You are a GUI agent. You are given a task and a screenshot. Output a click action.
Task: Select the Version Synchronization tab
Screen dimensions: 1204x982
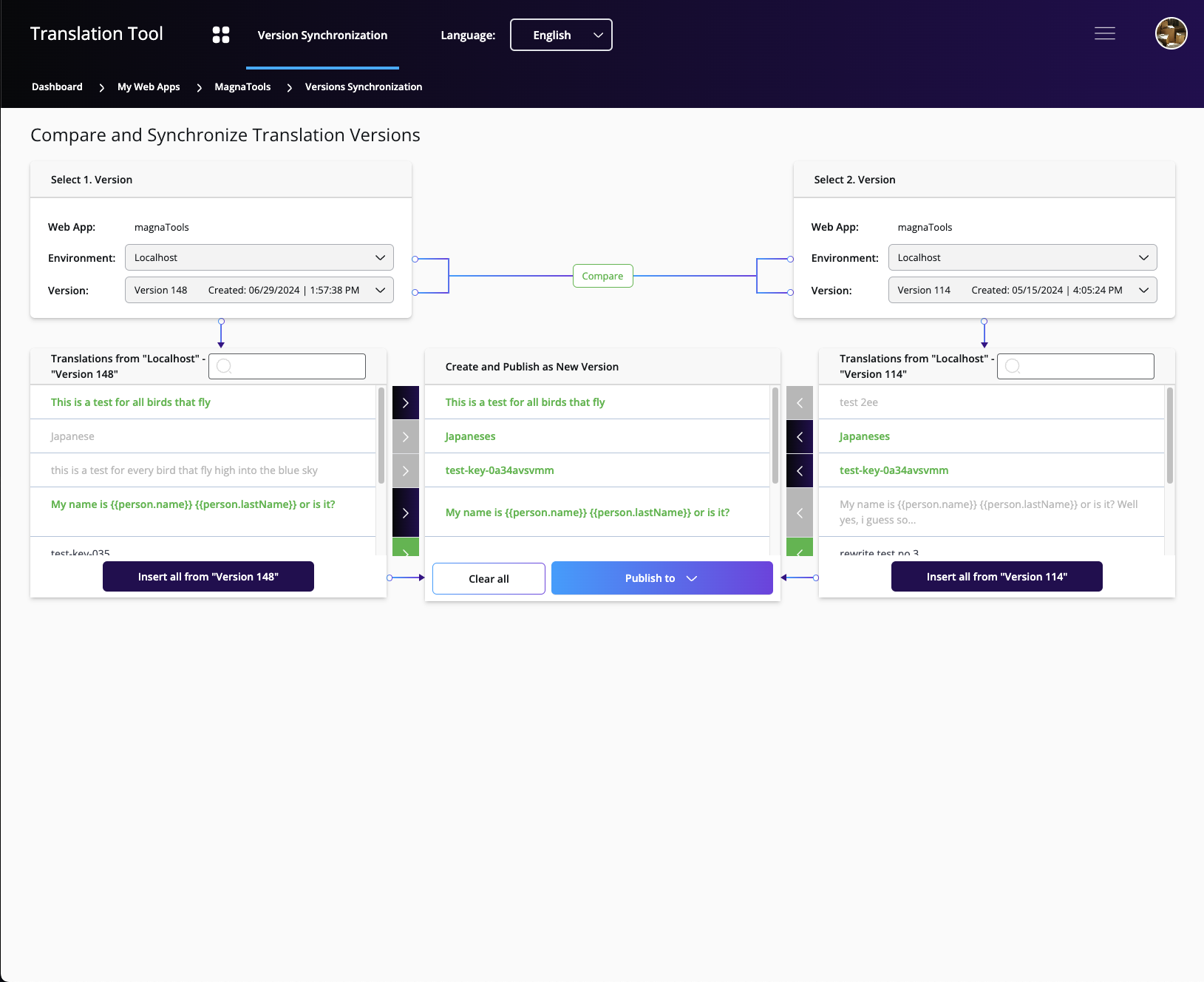click(322, 35)
